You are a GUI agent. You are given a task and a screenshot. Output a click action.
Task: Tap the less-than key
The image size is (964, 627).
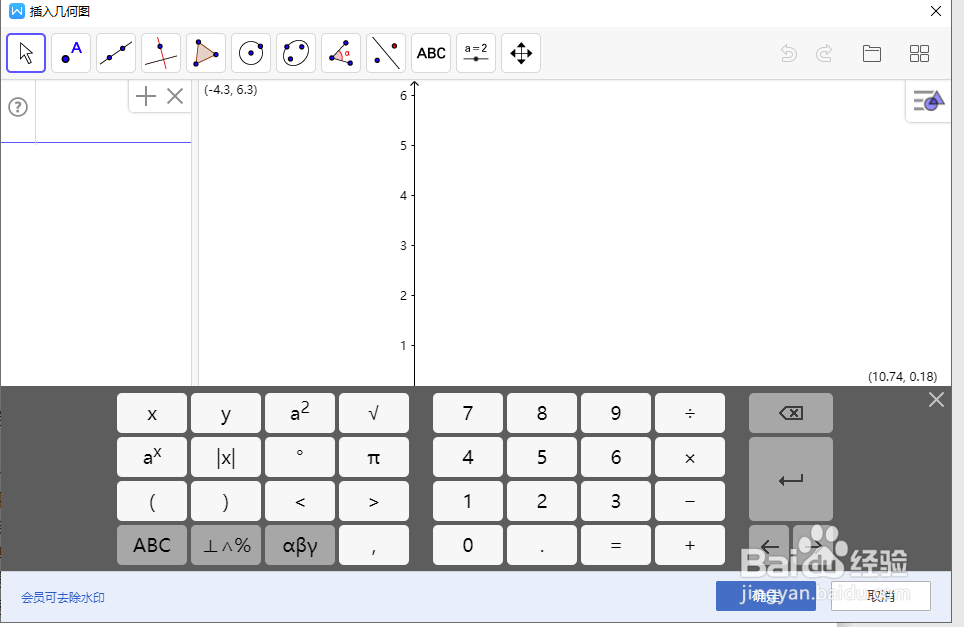click(x=300, y=501)
